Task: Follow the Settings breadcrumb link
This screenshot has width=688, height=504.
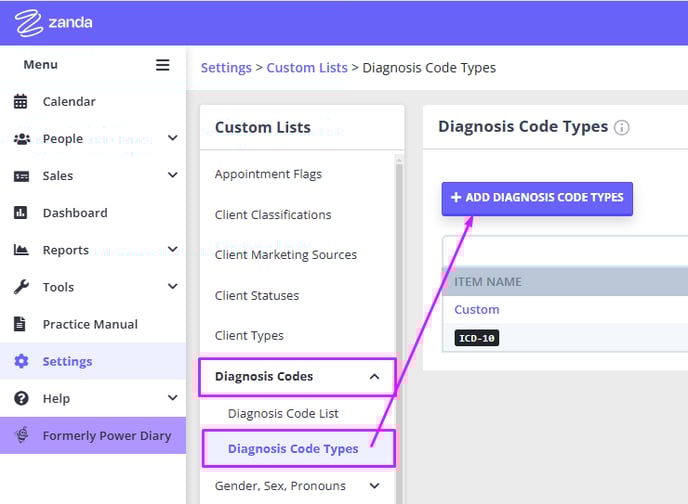Action: coord(226,68)
